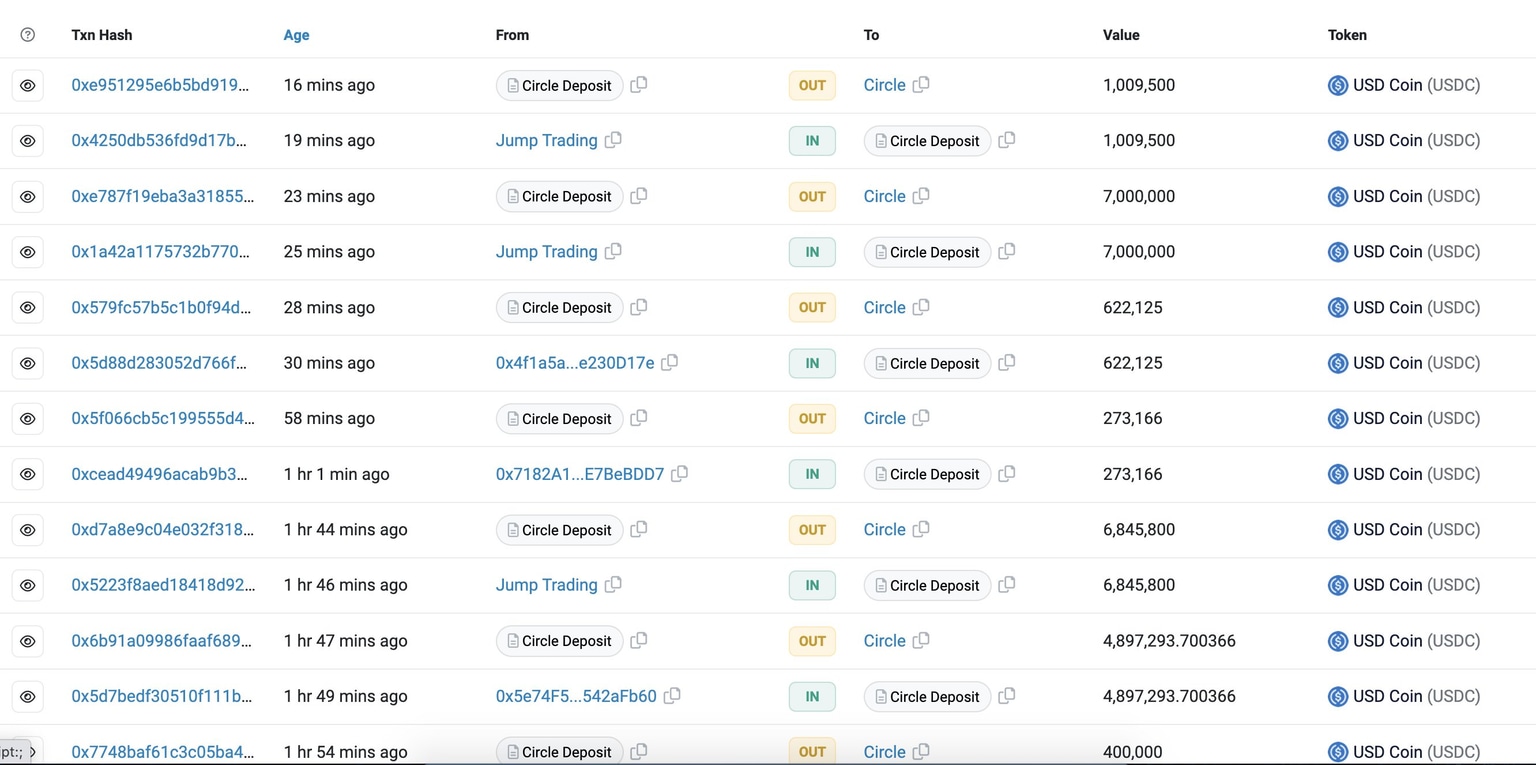Open sender address 0x7182A1...E7BeBDD7

(x=580, y=474)
